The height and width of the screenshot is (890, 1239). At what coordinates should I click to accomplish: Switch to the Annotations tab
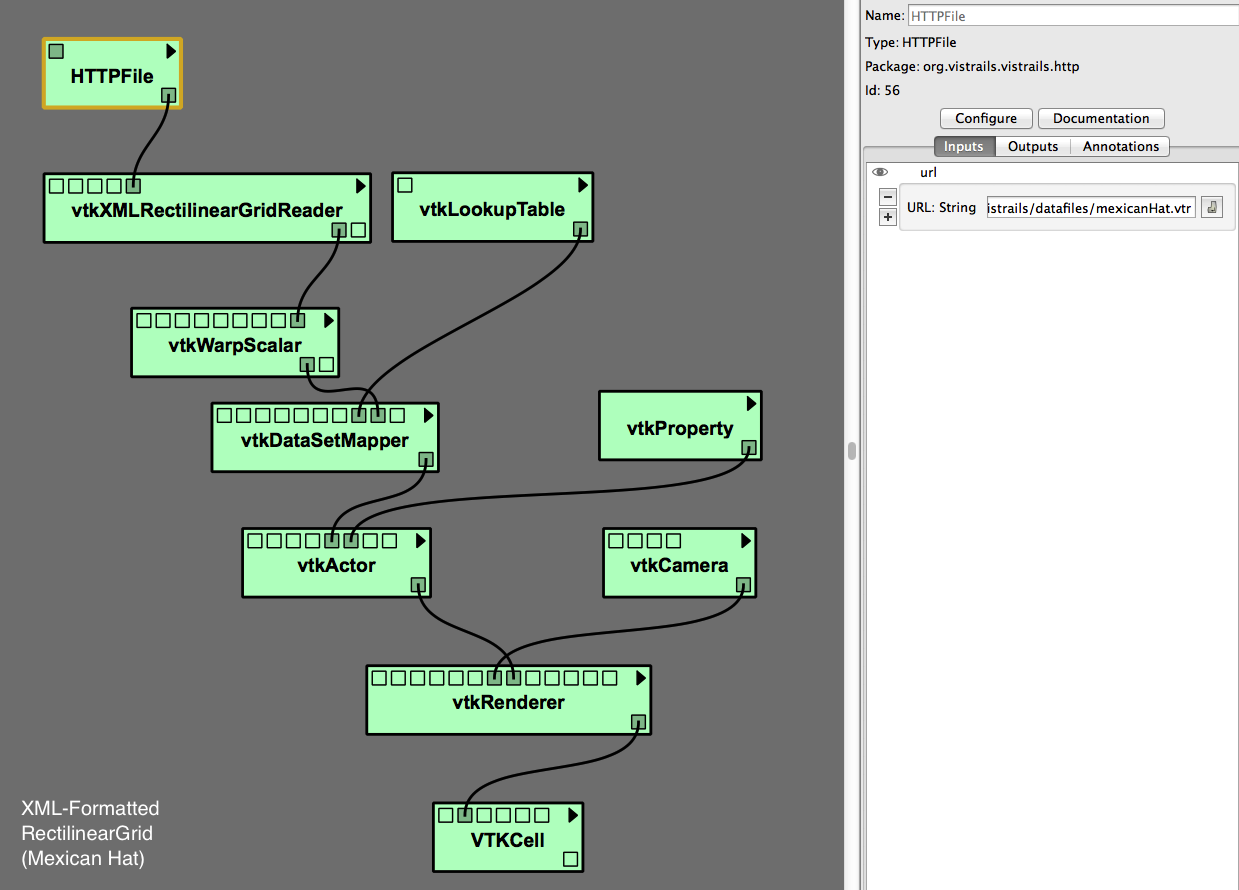coord(1120,146)
